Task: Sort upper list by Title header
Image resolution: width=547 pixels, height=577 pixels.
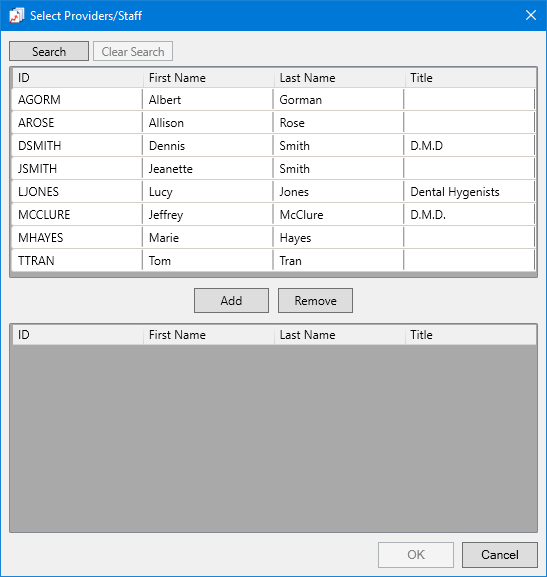Action: [x=470, y=78]
